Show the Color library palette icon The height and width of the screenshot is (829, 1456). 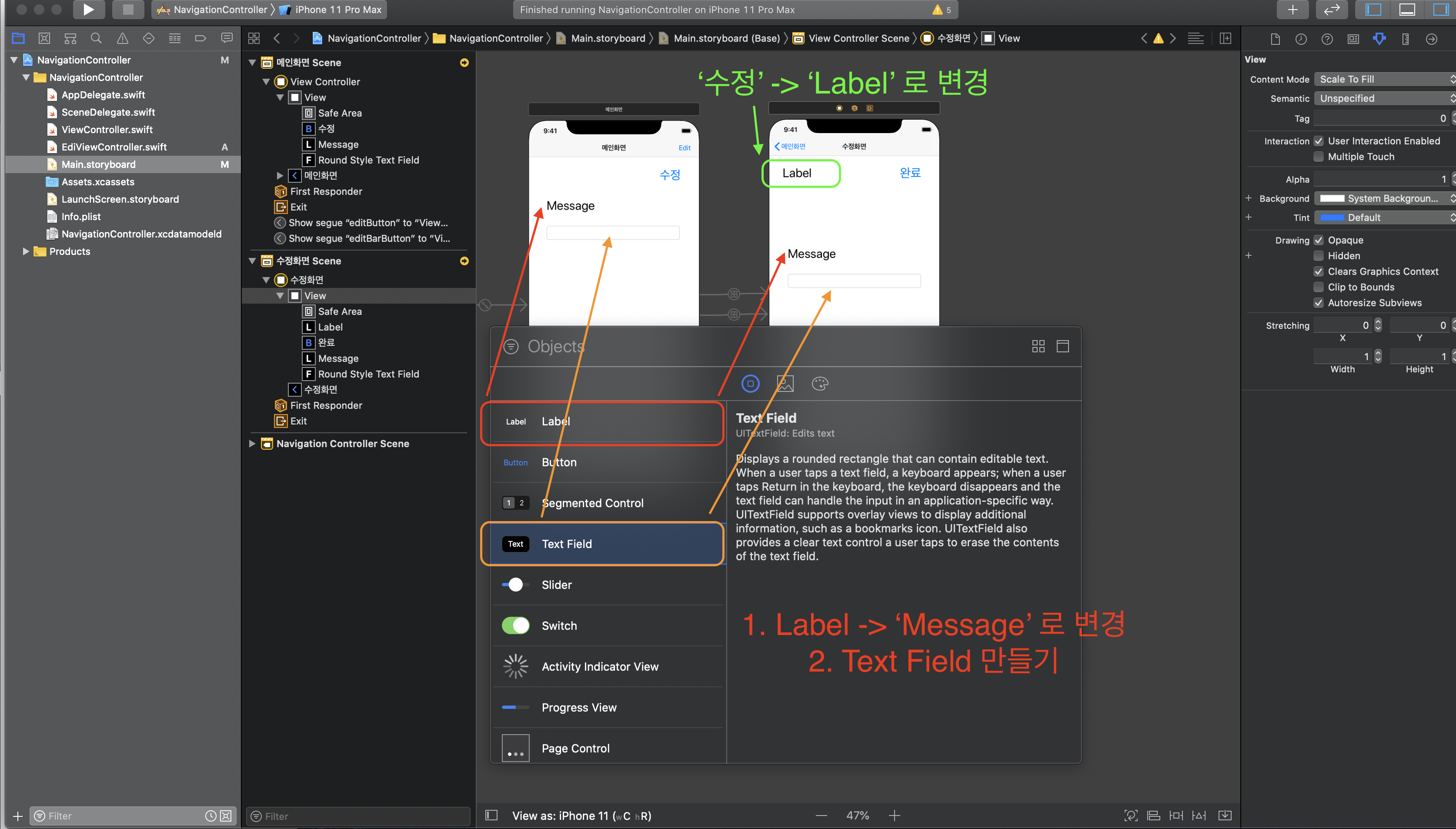(820, 384)
